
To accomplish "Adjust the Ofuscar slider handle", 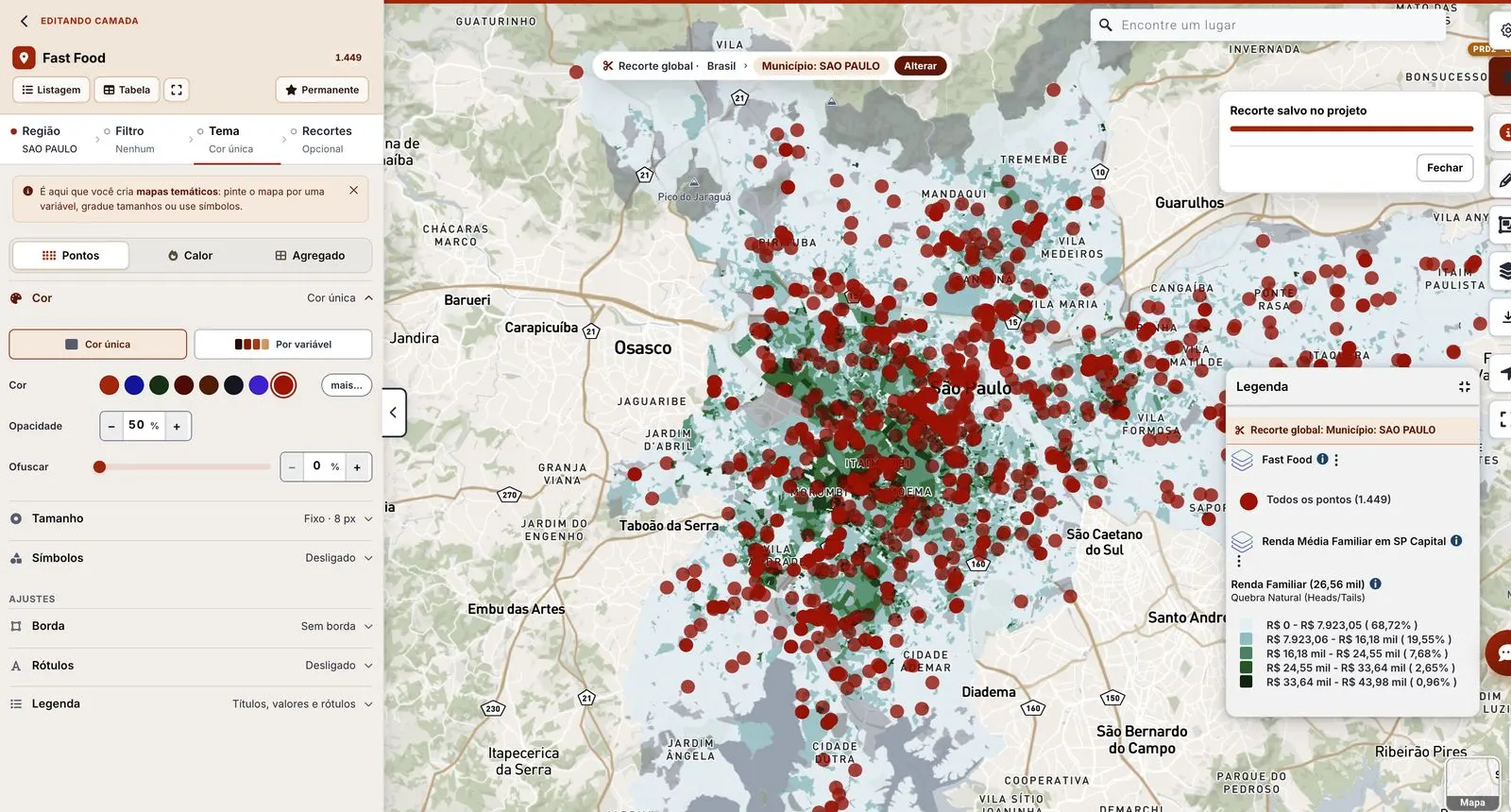I will tap(99, 466).
